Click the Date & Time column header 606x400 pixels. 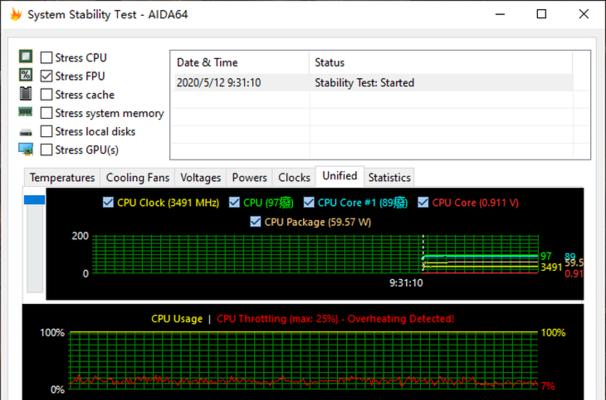(240, 63)
